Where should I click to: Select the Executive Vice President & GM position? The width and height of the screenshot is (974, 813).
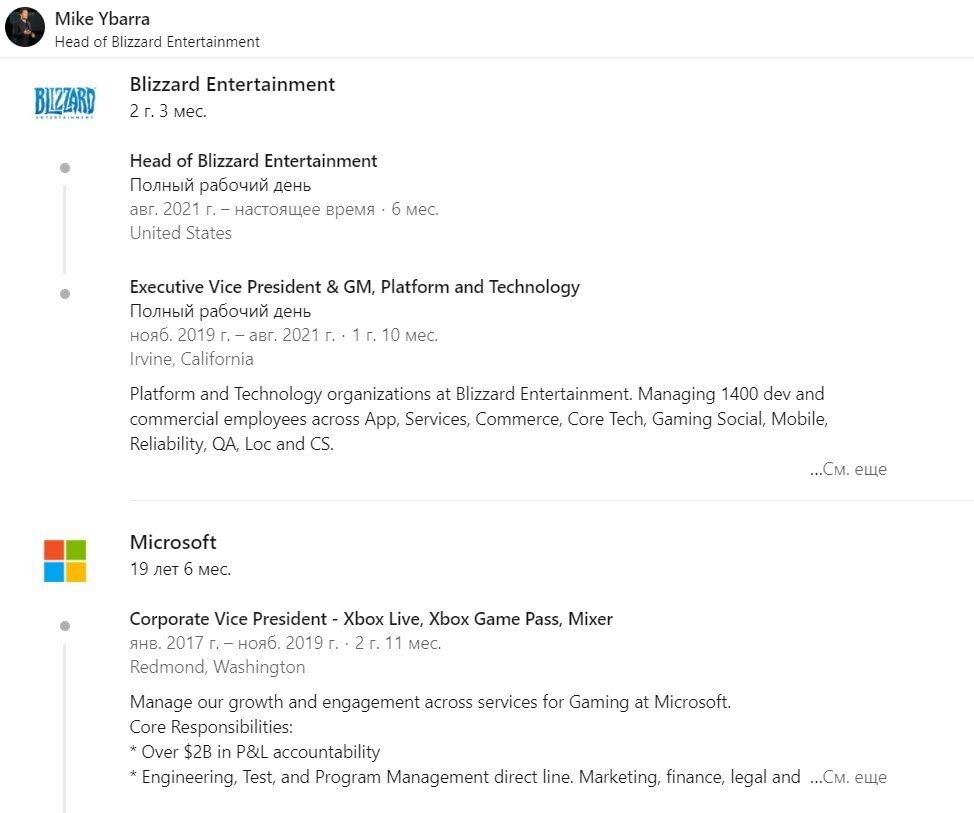coord(354,287)
